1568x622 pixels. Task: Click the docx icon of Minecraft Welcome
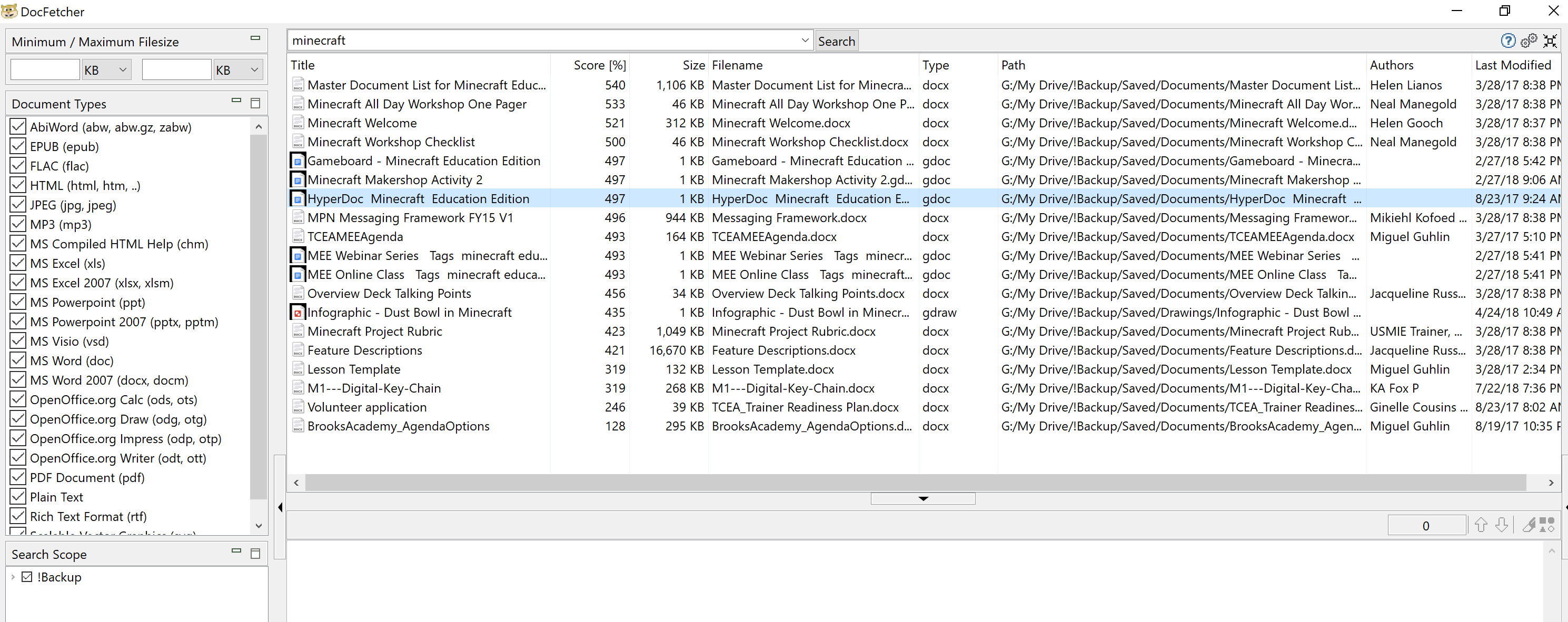[297, 123]
